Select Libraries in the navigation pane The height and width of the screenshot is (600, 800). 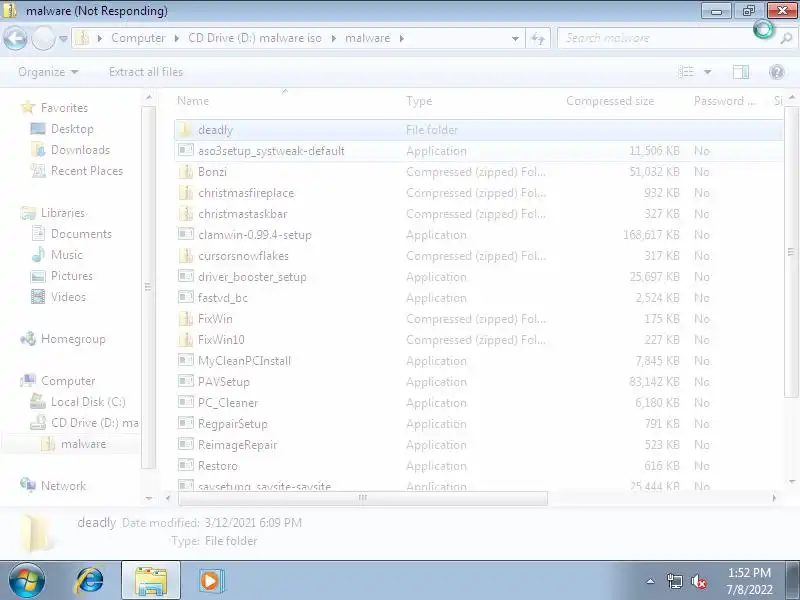(x=63, y=213)
